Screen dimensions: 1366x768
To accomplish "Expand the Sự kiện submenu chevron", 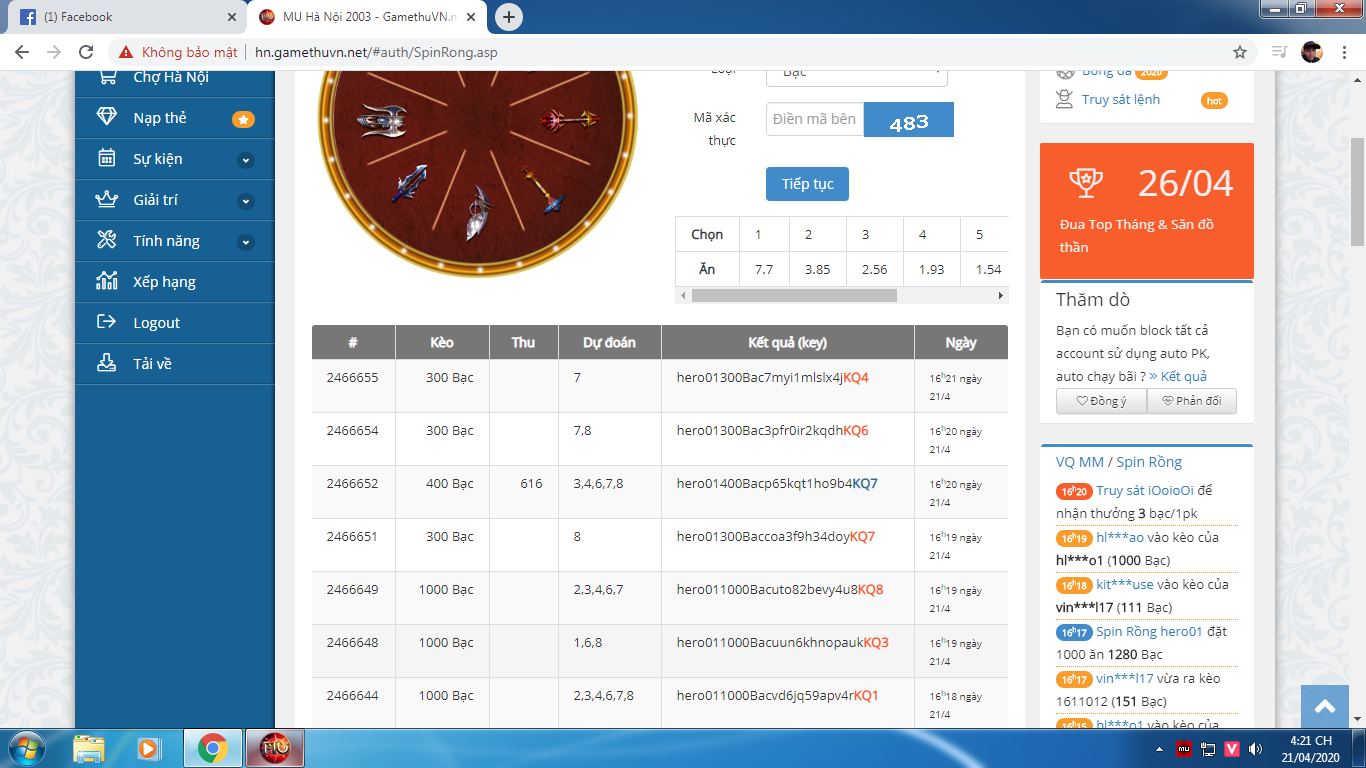I will coord(246,160).
